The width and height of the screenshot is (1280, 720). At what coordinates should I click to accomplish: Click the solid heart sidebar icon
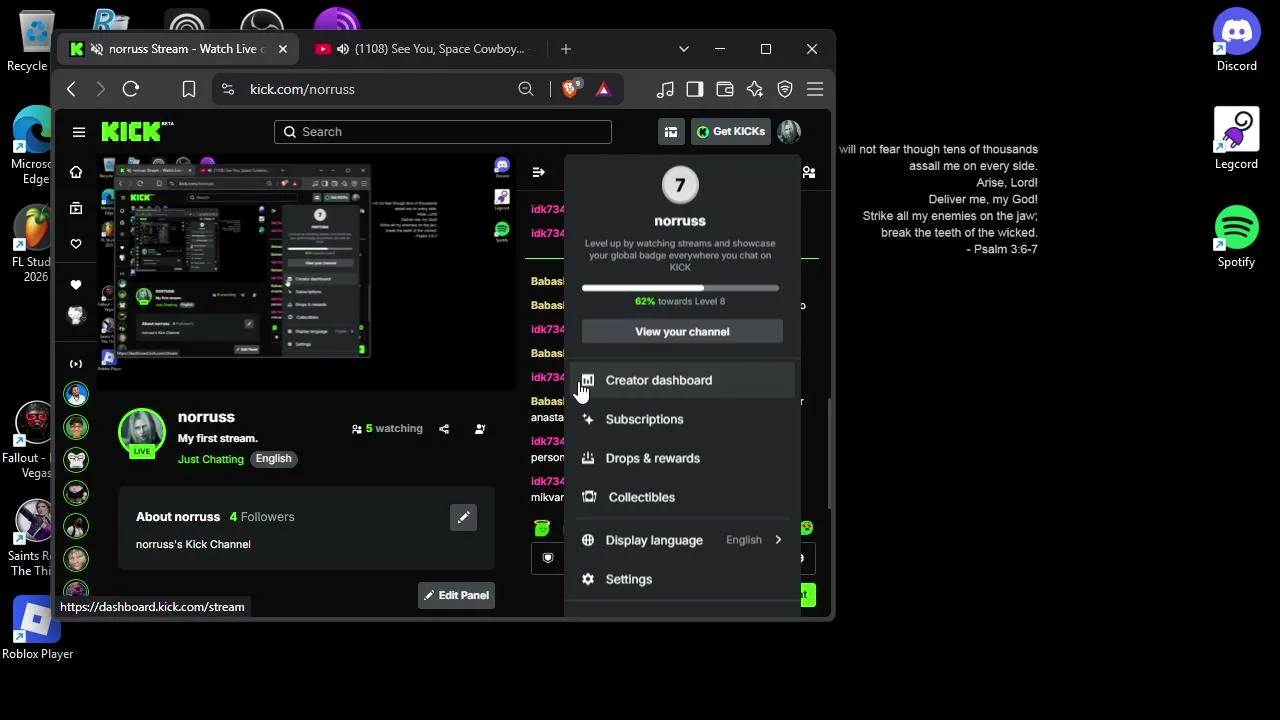[x=76, y=285]
